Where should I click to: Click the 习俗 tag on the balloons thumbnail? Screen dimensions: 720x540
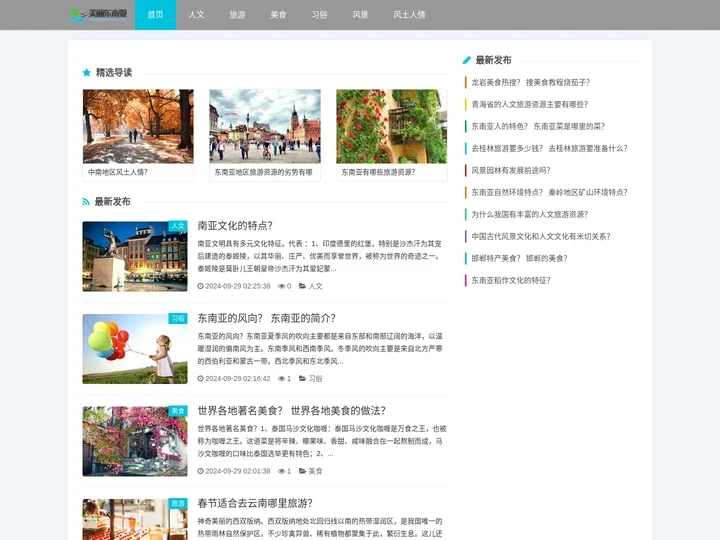coord(178,319)
